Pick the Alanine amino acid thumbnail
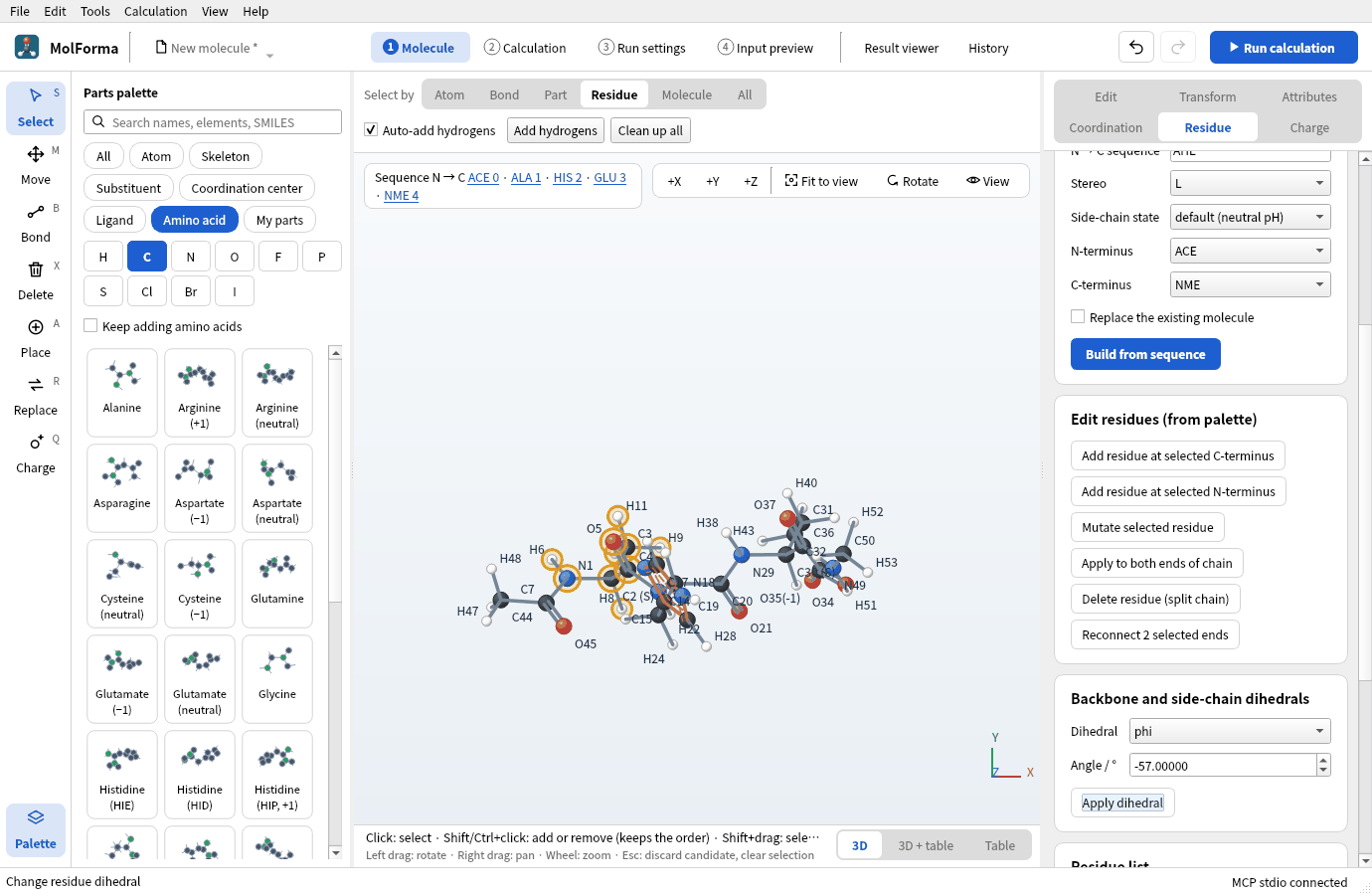 tap(122, 393)
